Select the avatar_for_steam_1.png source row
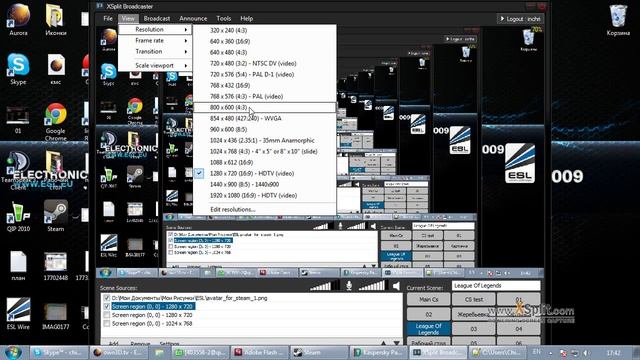This screenshot has height=360, width=640. click(x=189, y=298)
